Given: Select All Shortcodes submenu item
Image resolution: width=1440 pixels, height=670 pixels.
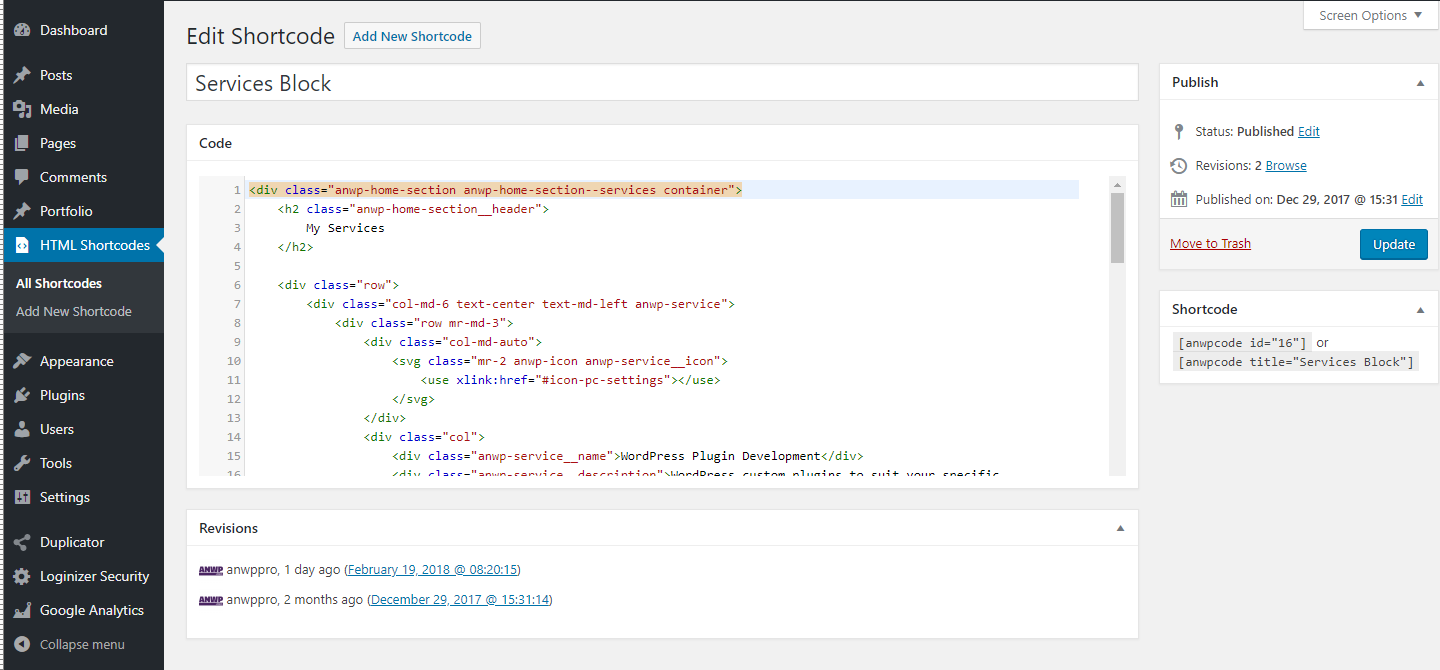Looking at the screenshot, I should point(59,283).
